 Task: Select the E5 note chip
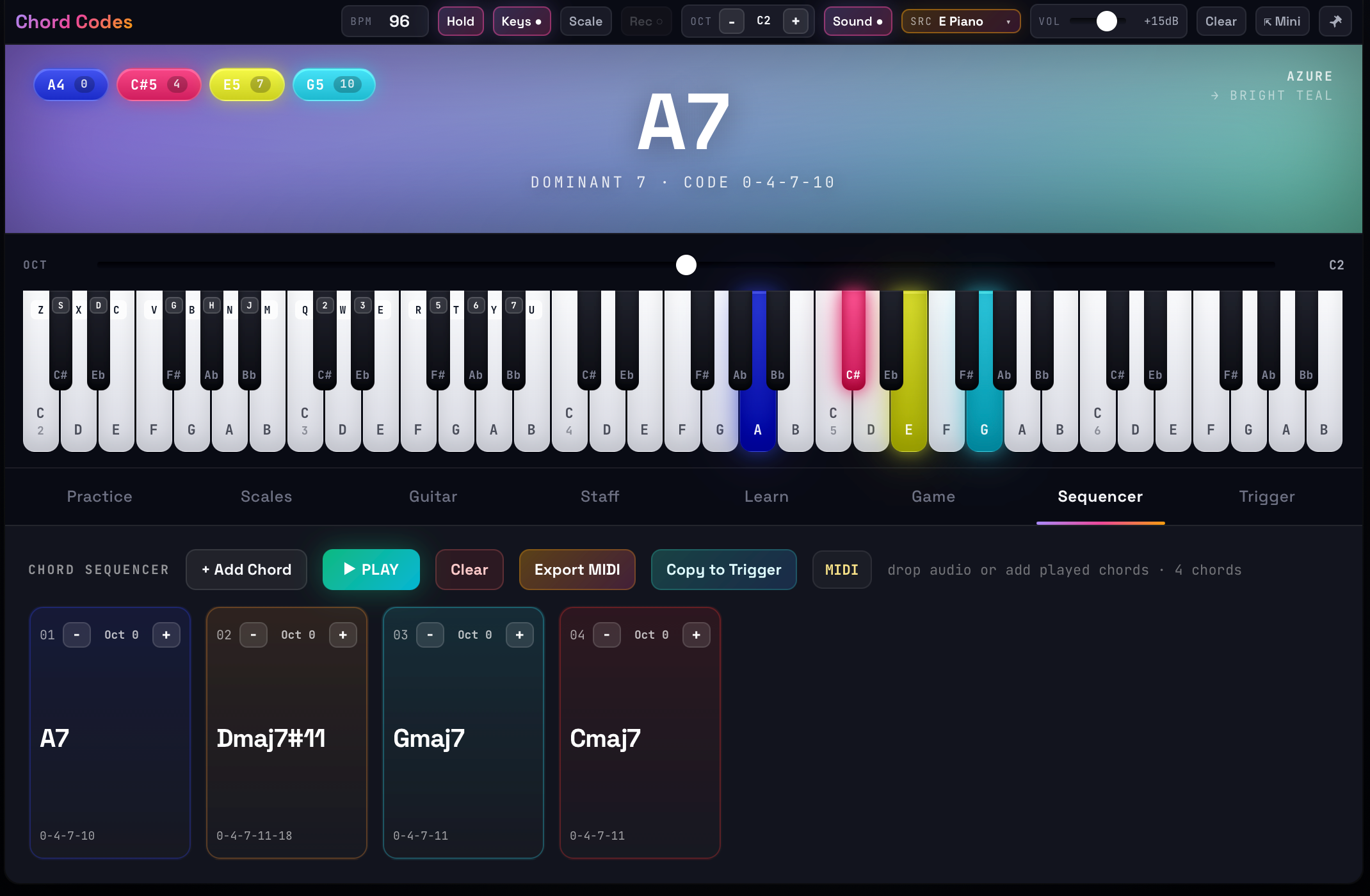(x=246, y=84)
